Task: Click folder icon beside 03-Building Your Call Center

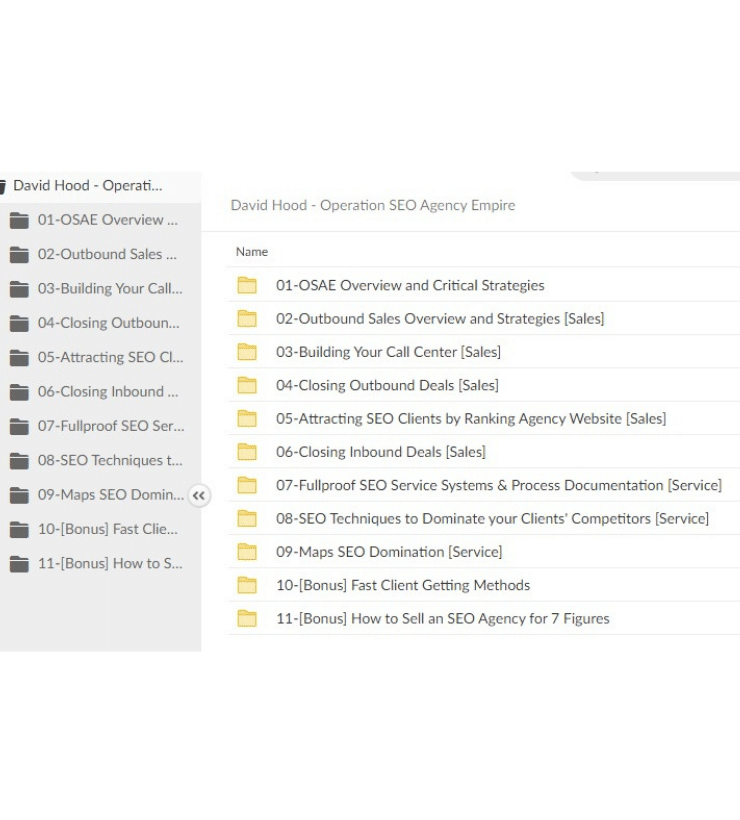Action: (x=247, y=352)
